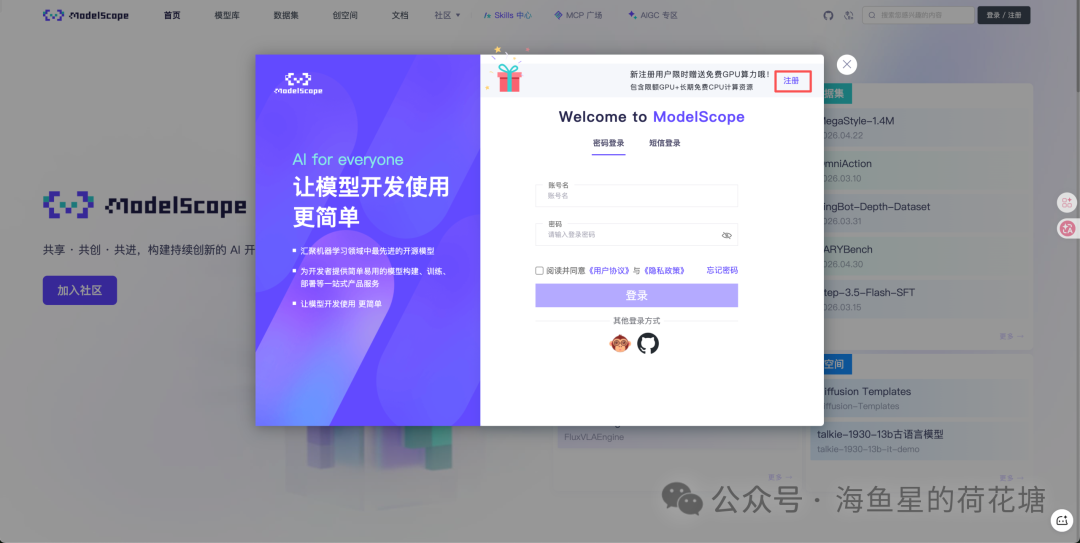The image size is (1080, 543).
Task: Click the 注册 register link in the banner
Action: 791,81
